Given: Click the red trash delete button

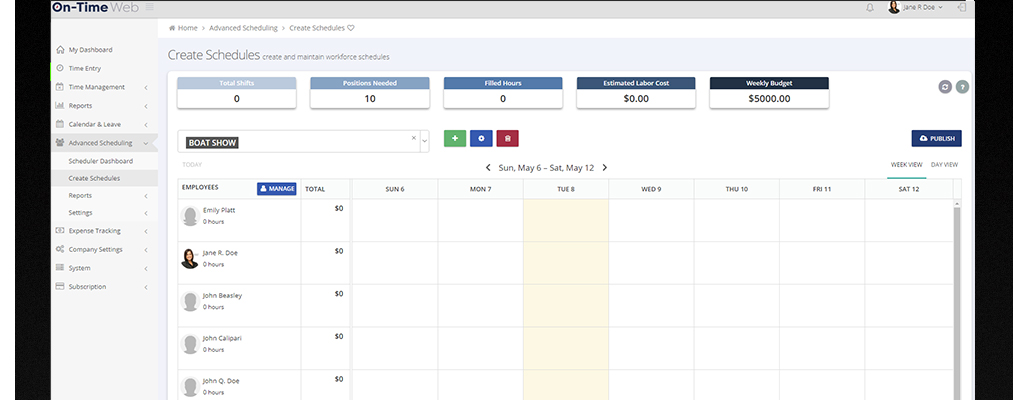Looking at the screenshot, I should click(507, 139).
